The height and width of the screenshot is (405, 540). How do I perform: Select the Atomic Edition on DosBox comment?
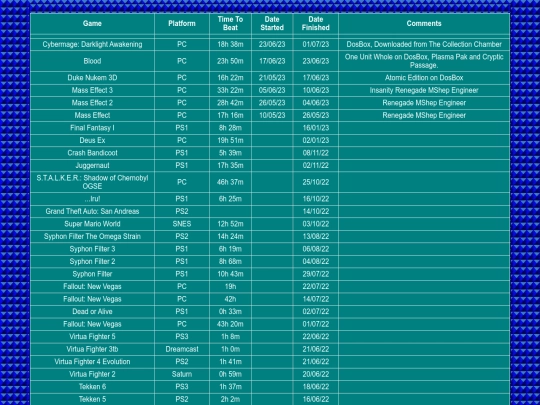[x=424, y=78]
